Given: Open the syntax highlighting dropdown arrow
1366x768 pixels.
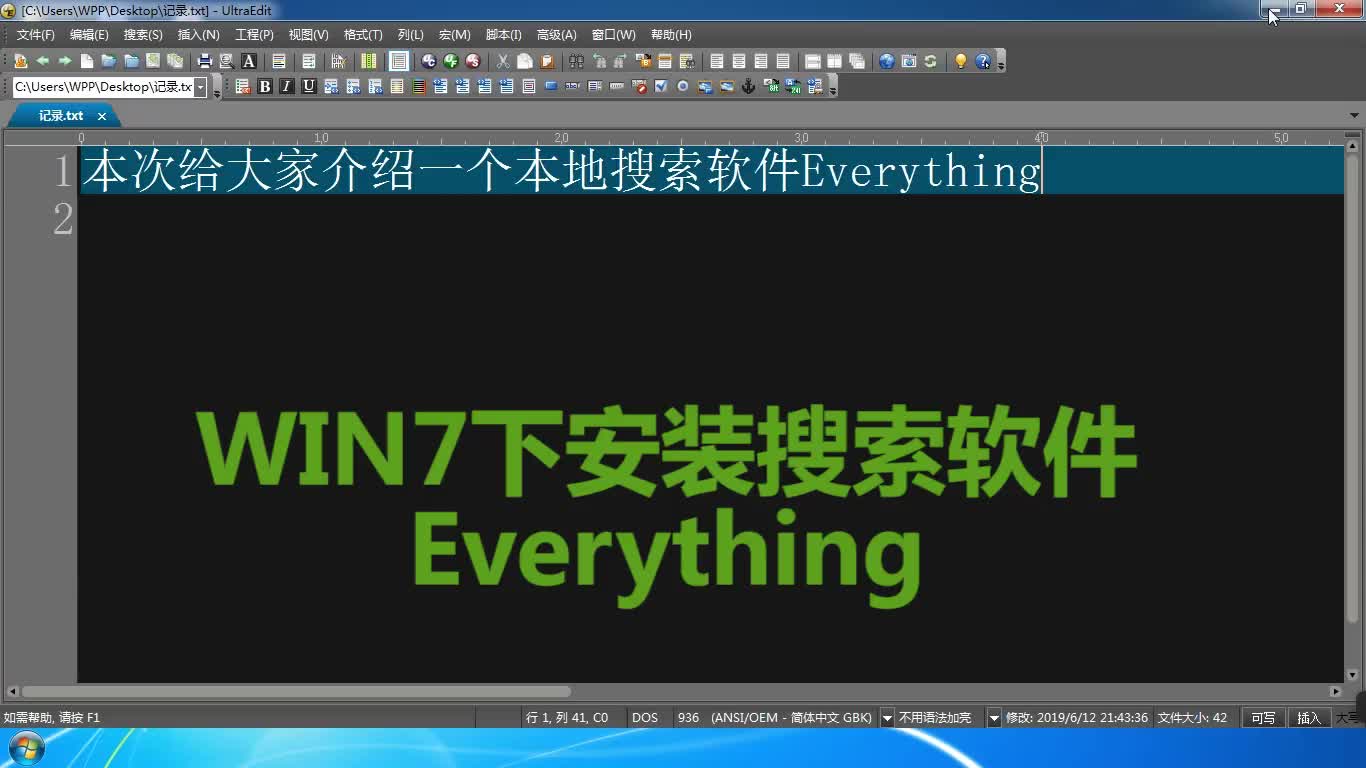Looking at the screenshot, I should (994, 718).
